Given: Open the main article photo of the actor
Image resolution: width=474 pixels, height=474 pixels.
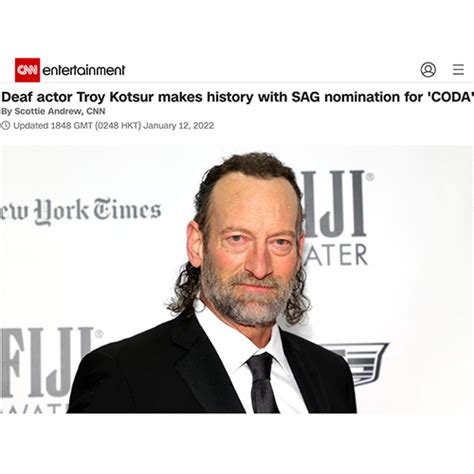Looking at the screenshot, I should [x=236, y=279].
